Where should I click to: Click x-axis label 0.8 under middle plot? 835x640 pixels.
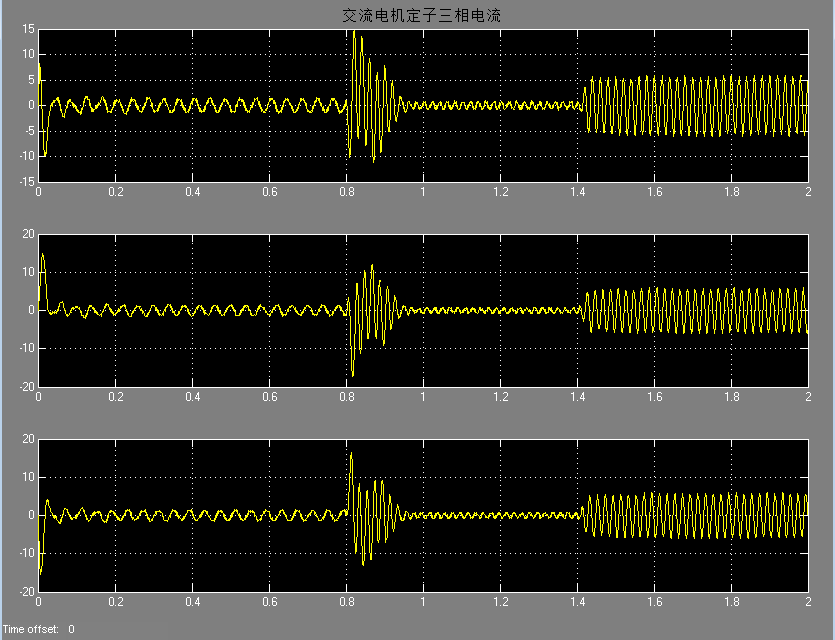coord(347,397)
